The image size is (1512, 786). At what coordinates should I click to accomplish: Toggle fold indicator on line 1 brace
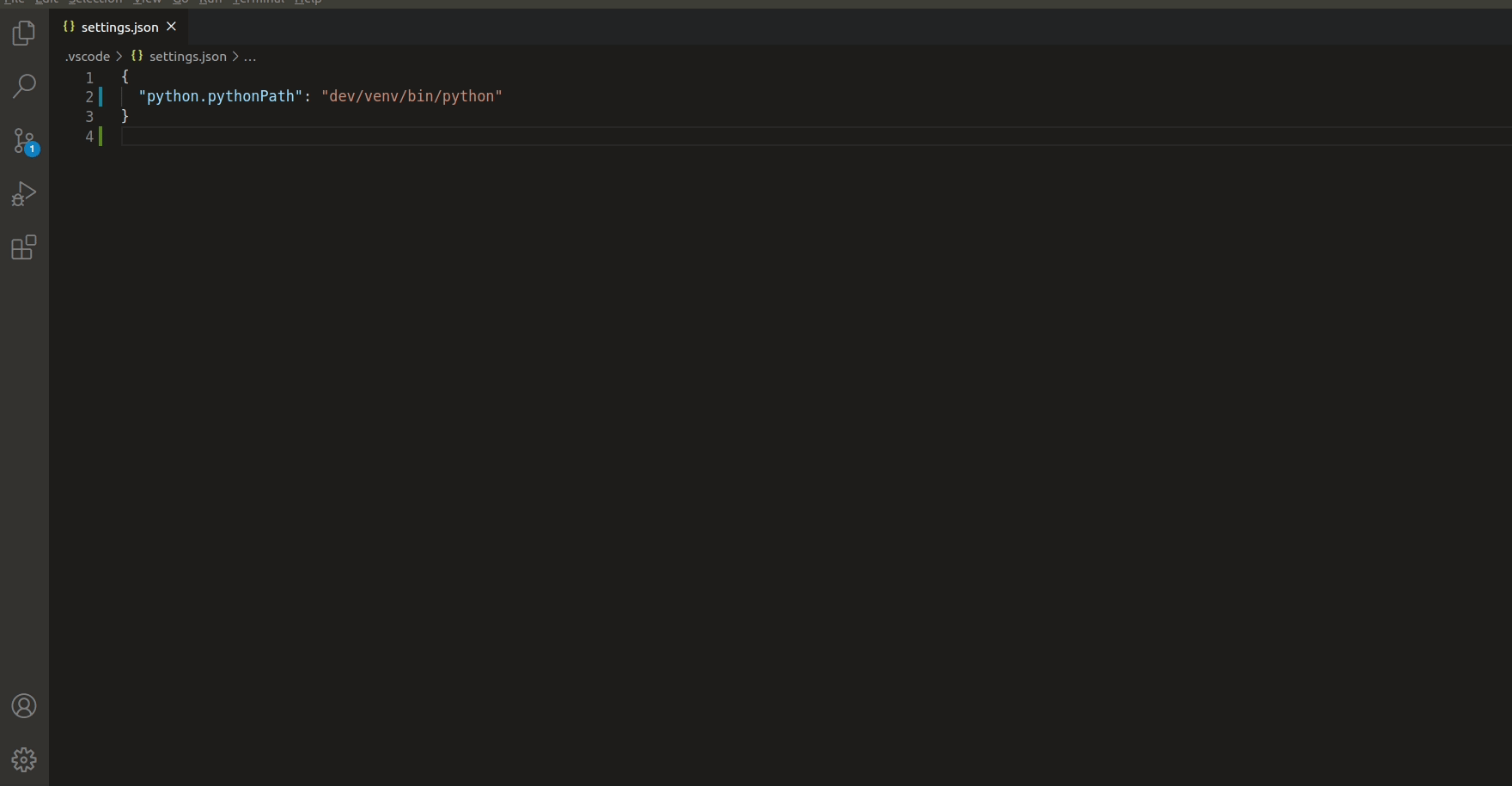click(110, 76)
